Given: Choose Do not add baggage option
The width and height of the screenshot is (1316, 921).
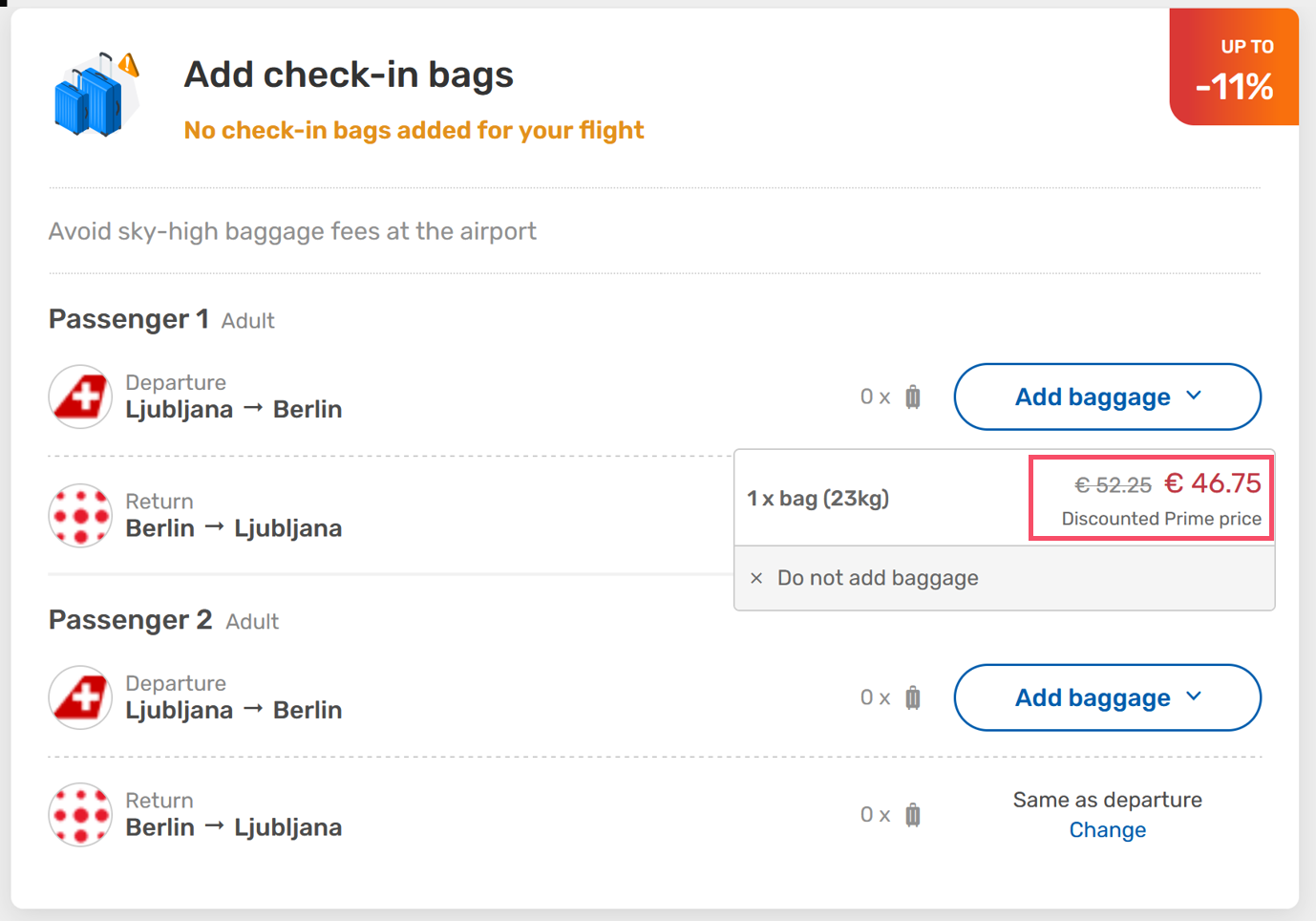Looking at the screenshot, I should pyautogui.click(x=878, y=578).
